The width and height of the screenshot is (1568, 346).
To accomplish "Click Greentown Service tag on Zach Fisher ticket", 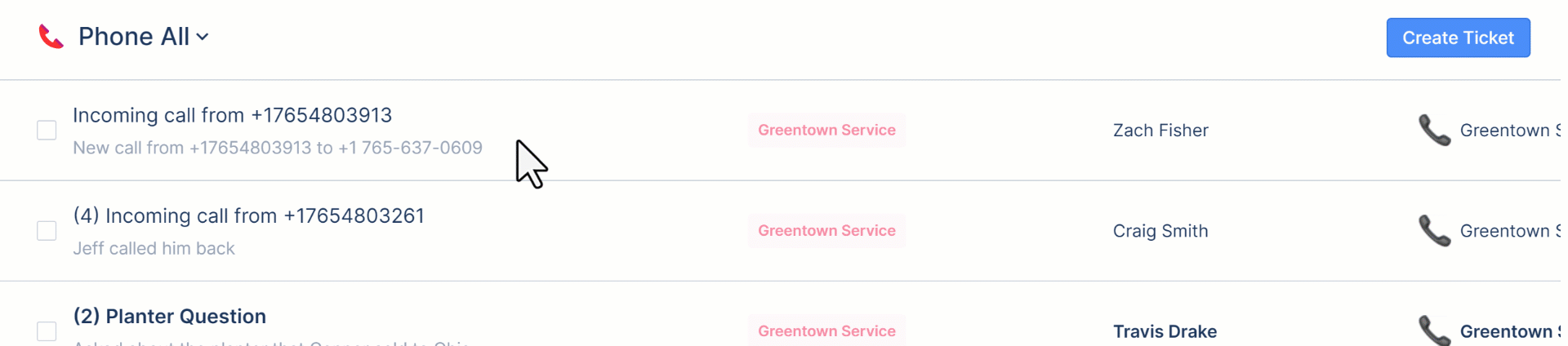I will click(x=826, y=130).
